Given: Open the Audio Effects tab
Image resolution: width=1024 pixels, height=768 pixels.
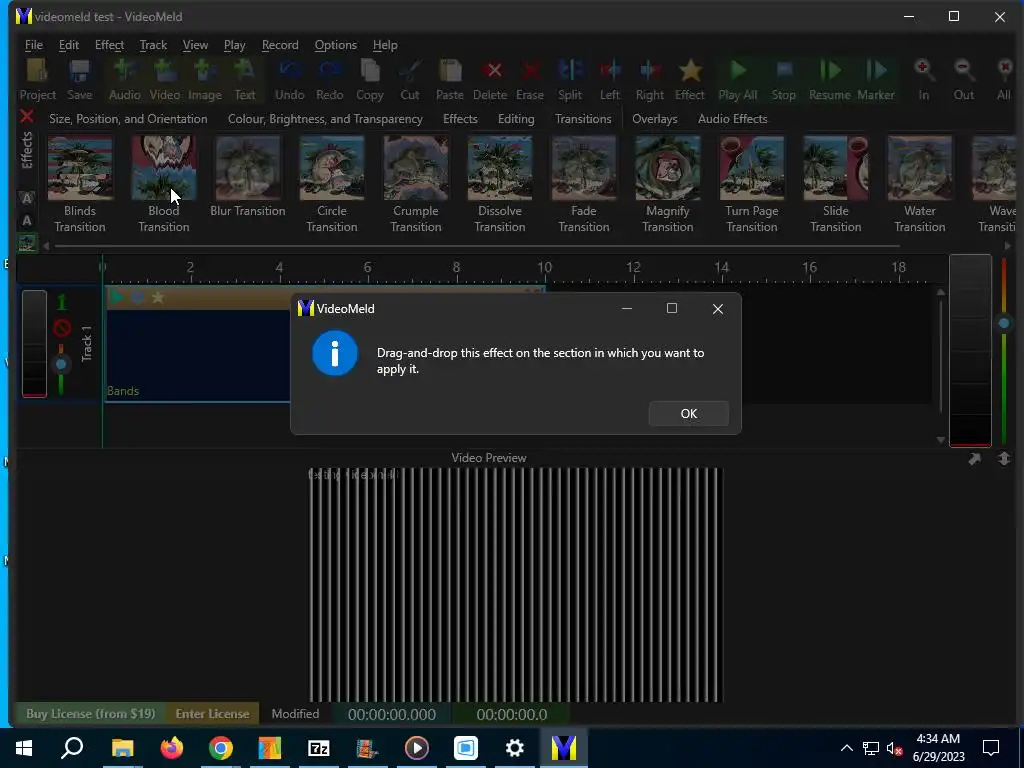Looking at the screenshot, I should 733,119.
